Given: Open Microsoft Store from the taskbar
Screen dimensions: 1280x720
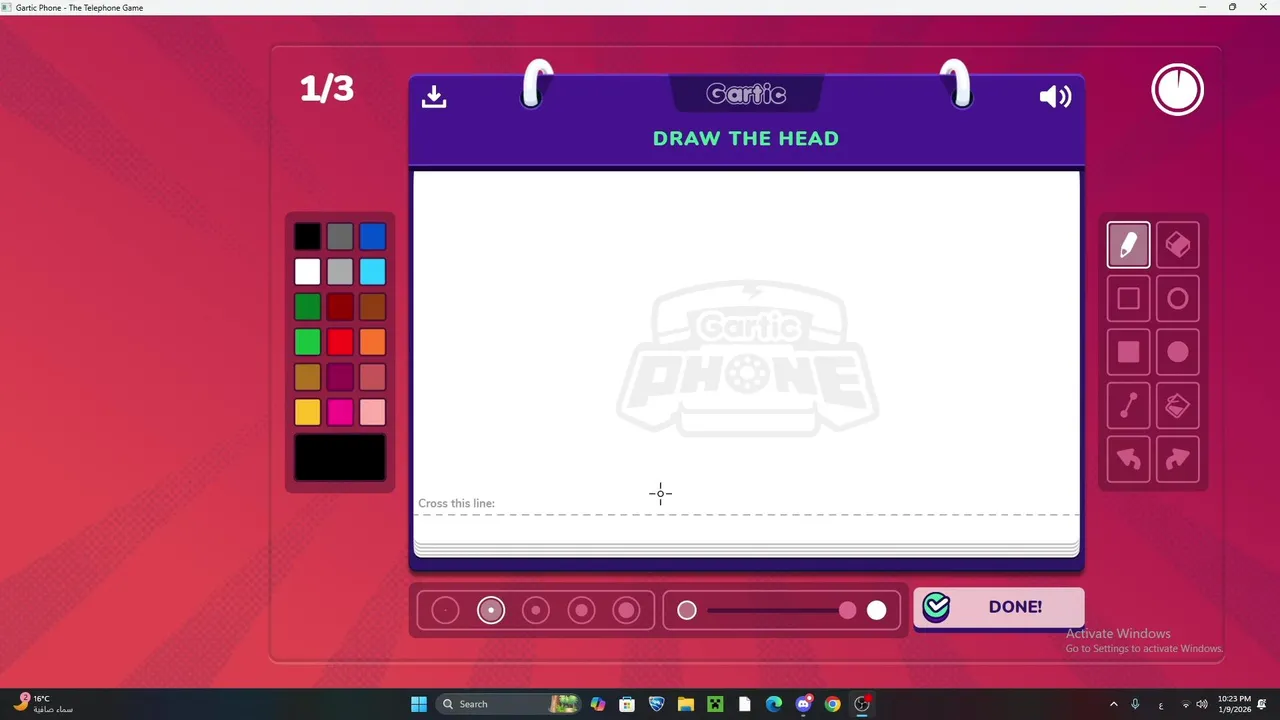Looking at the screenshot, I should (x=627, y=704).
